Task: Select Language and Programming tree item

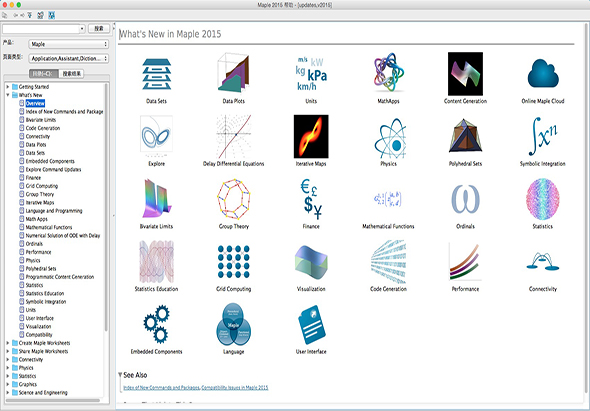Action: click(54, 211)
